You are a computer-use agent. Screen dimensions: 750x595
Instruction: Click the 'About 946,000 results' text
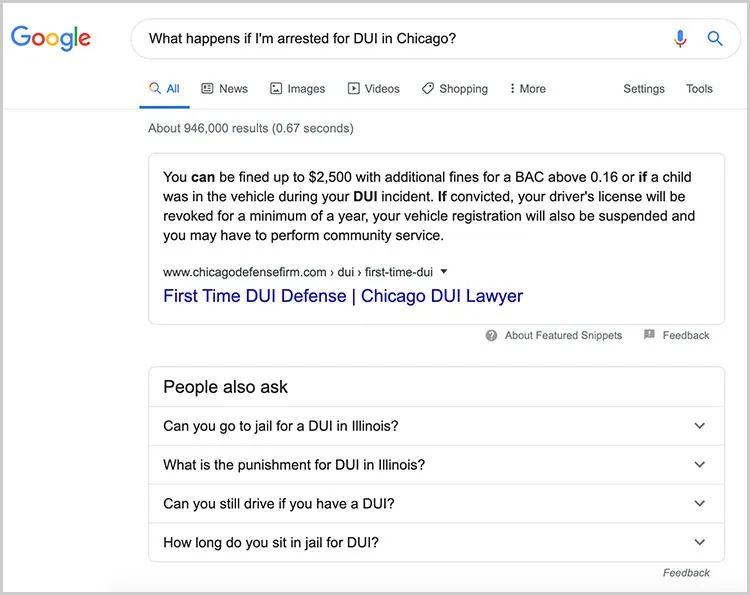click(x=251, y=128)
